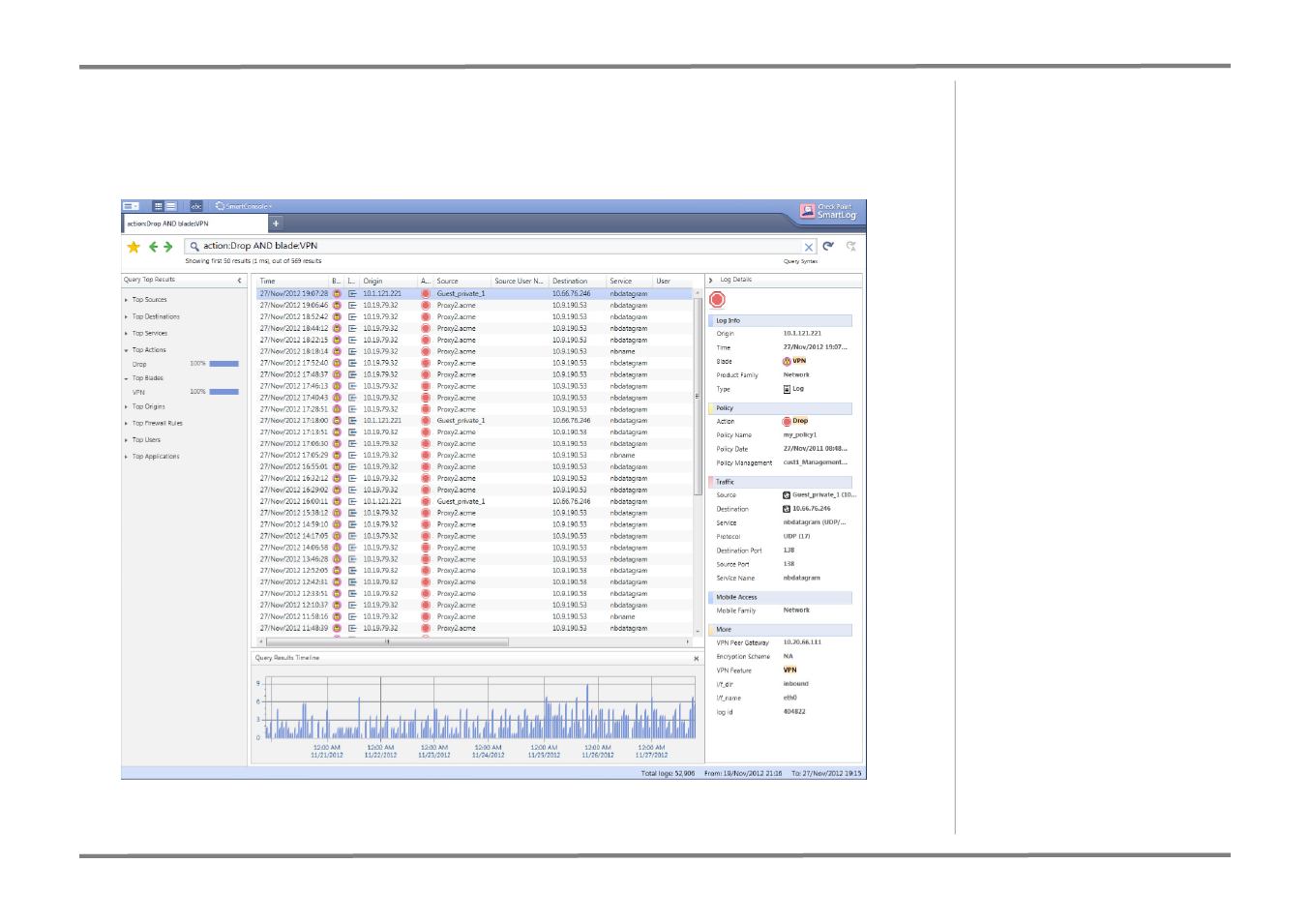The image size is (1310, 924).
Task: Click the VPN blade icon in the 19:07:28 row
Action: [x=338, y=293]
